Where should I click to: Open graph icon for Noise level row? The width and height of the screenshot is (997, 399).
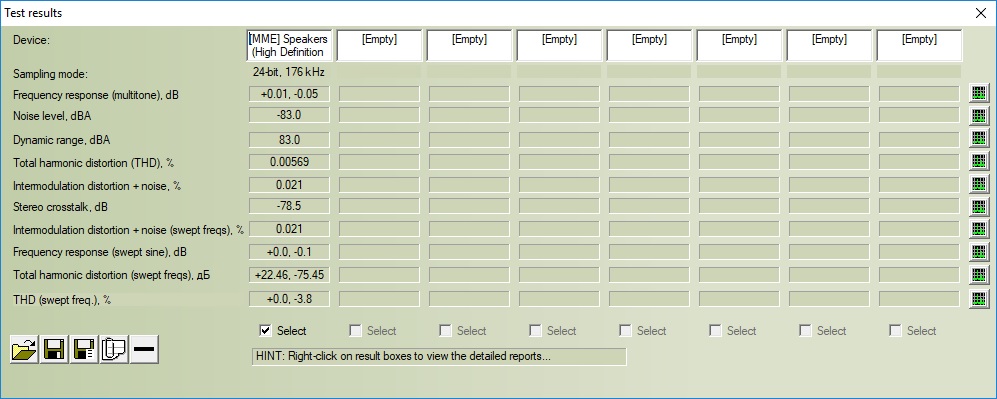[979, 115]
